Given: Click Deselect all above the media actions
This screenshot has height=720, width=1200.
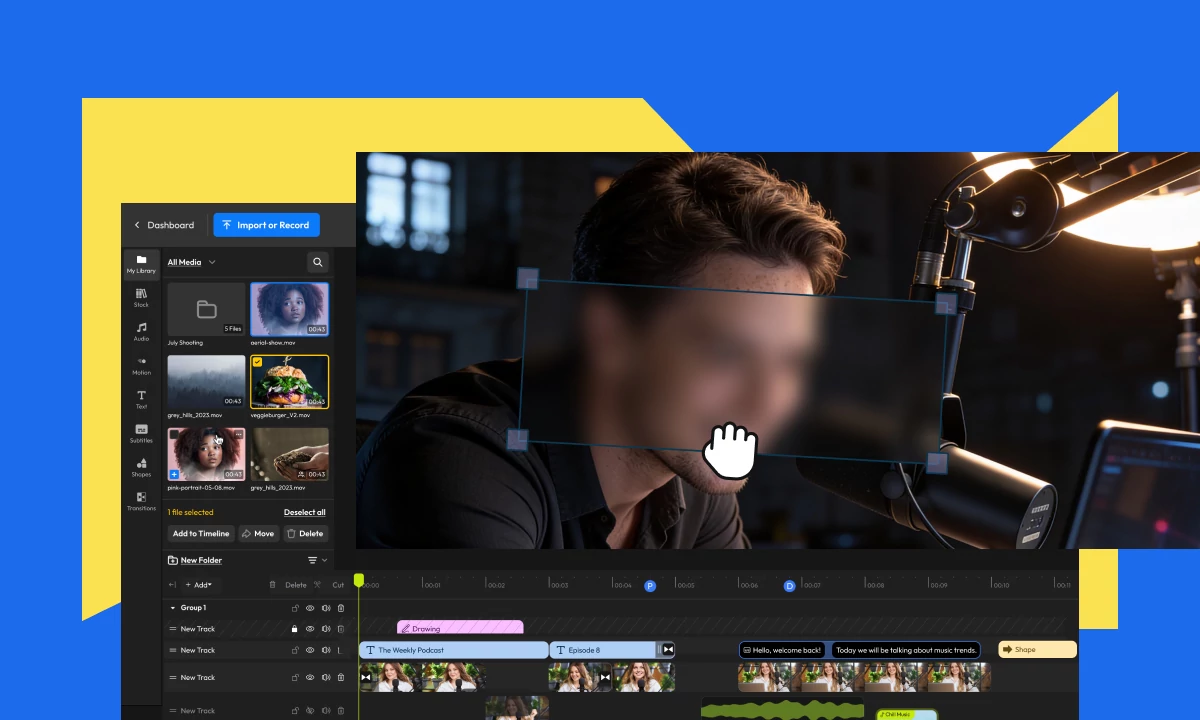Looking at the screenshot, I should 304,512.
